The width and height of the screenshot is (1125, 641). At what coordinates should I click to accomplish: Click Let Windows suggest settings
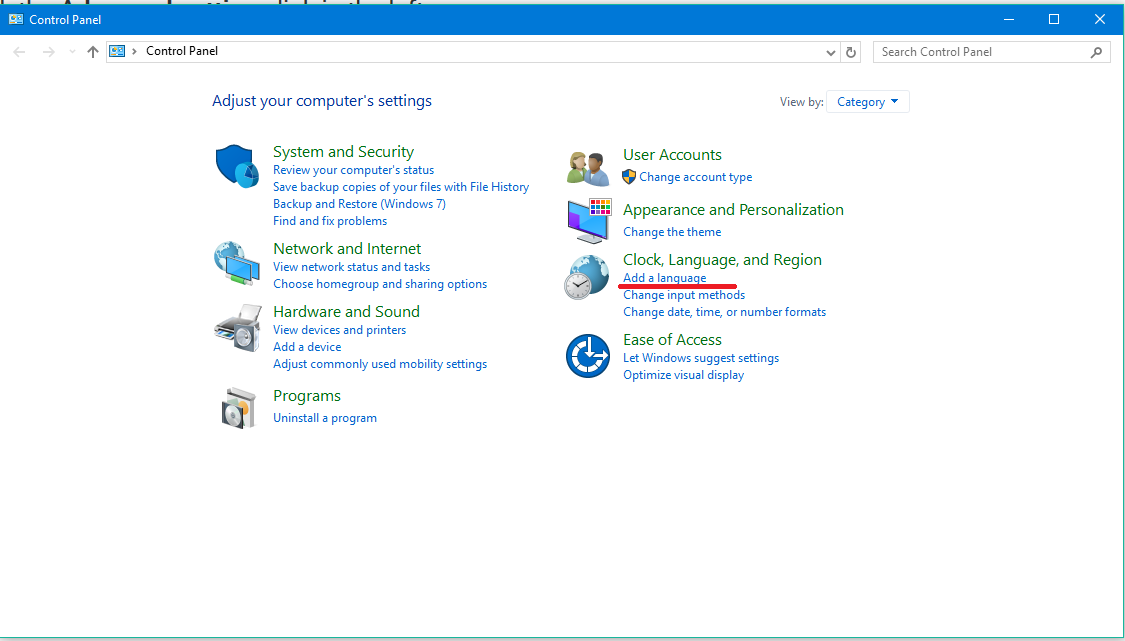700,358
